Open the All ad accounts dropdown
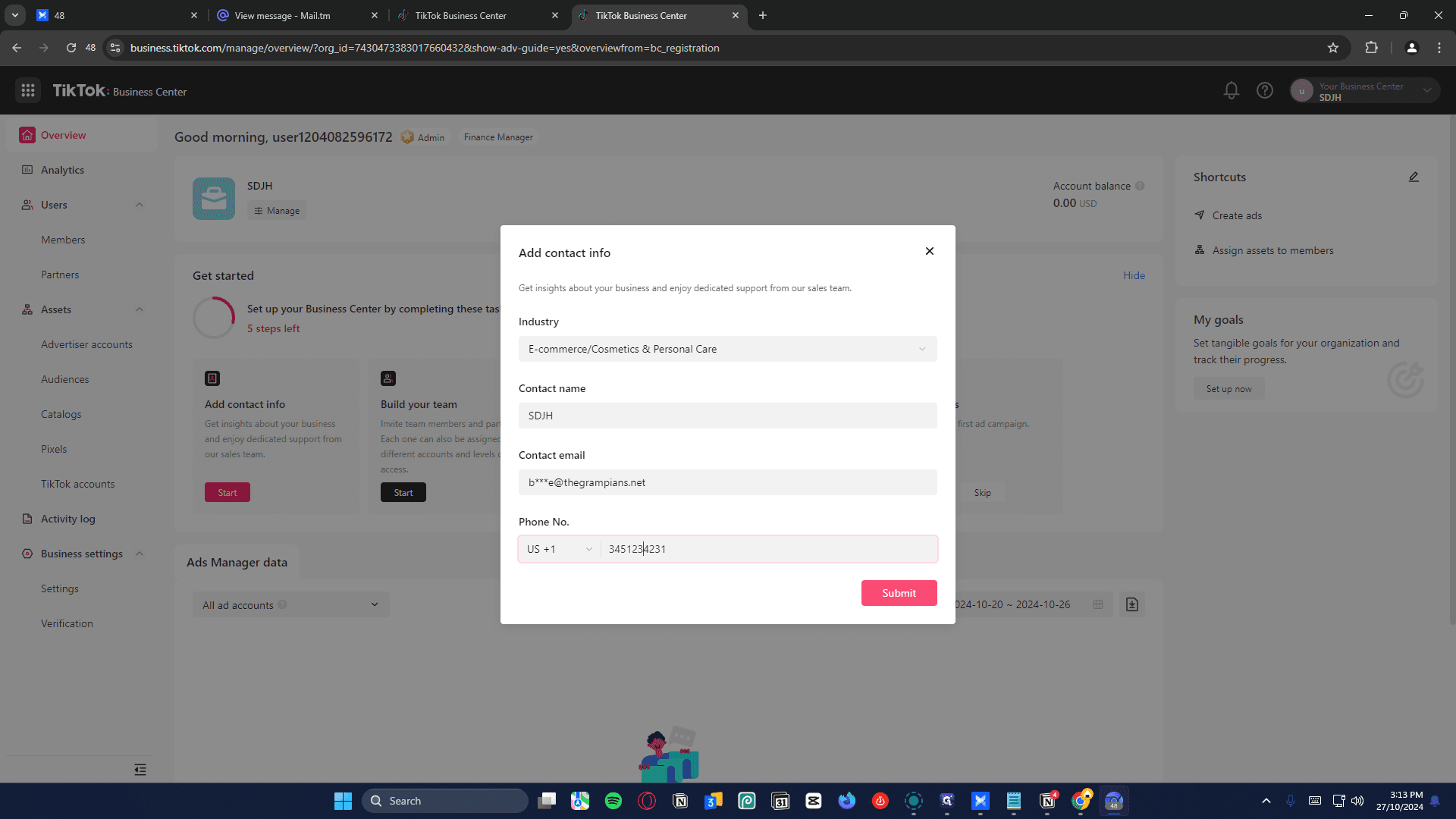The height and width of the screenshot is (819, 1456). (291, 604)
